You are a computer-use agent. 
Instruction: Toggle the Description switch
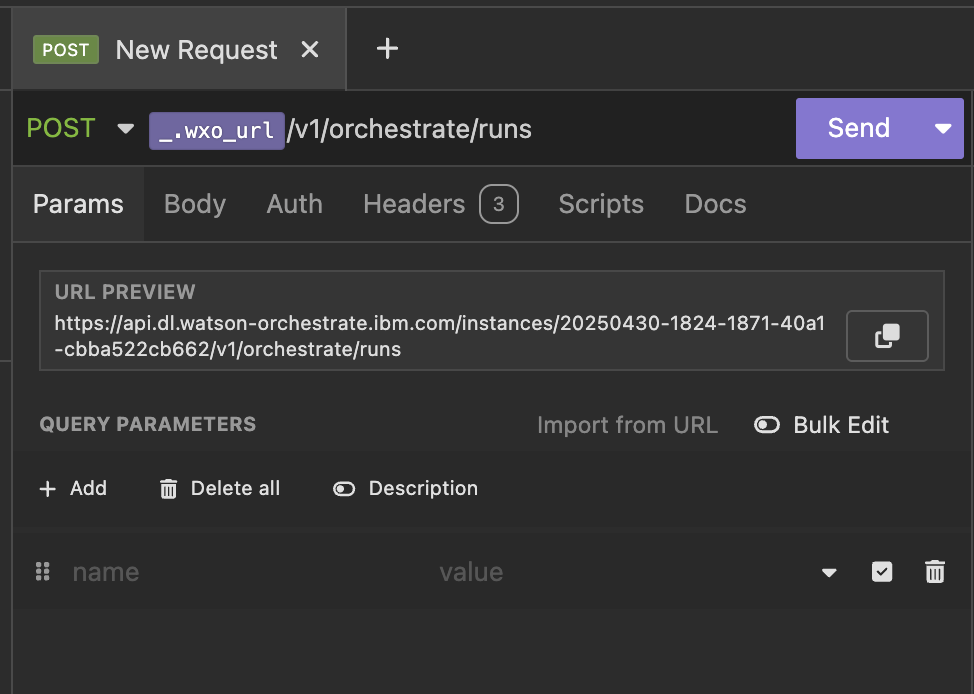pos(344,489)
